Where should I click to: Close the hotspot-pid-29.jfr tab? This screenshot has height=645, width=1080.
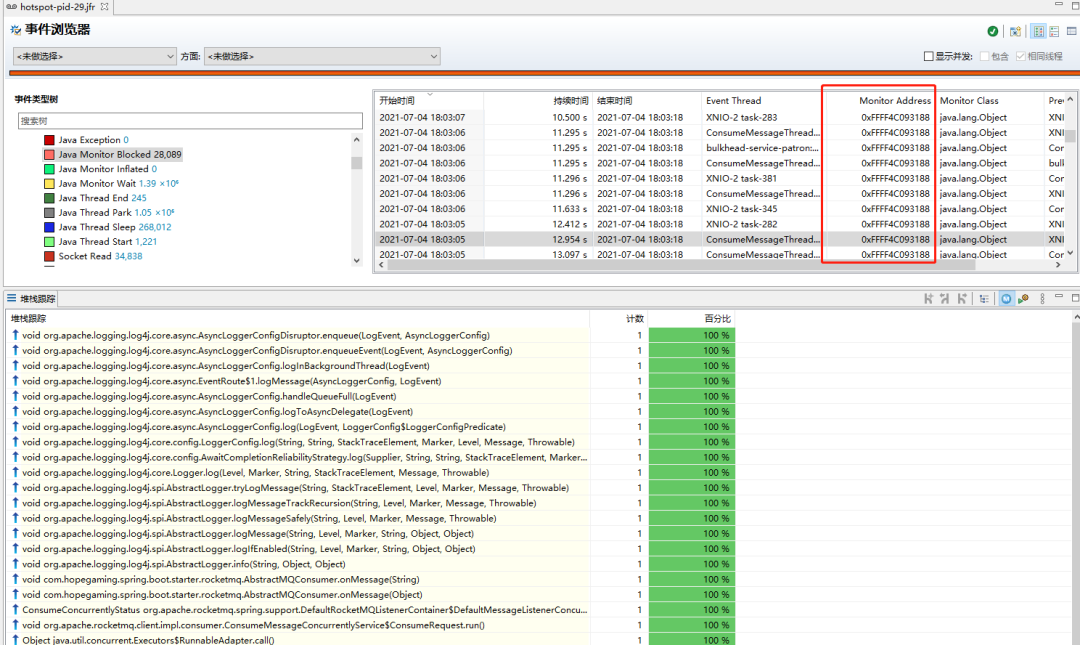104,6
